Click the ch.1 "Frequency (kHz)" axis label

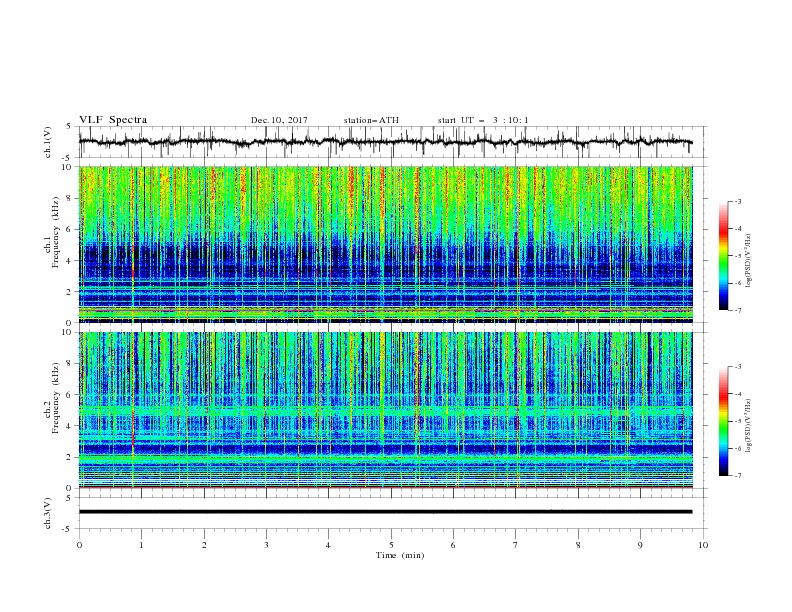(56, 233)
